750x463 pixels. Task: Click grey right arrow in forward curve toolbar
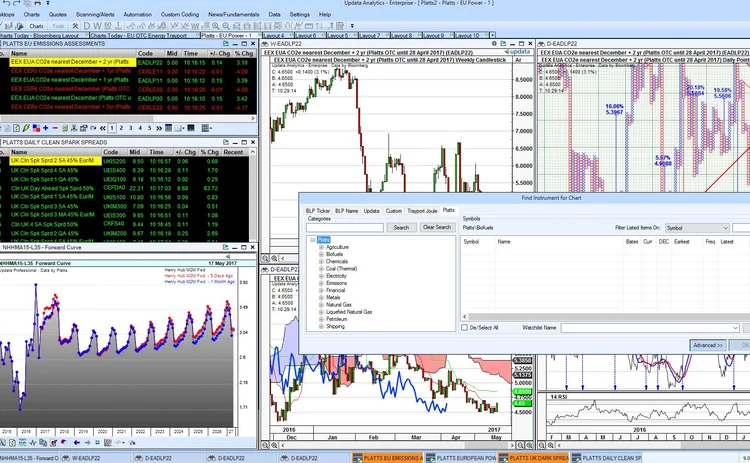point(87,442)
